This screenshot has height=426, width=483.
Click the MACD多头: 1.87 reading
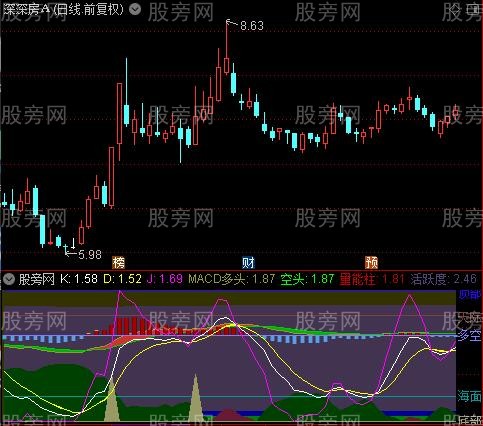[232, 279]
